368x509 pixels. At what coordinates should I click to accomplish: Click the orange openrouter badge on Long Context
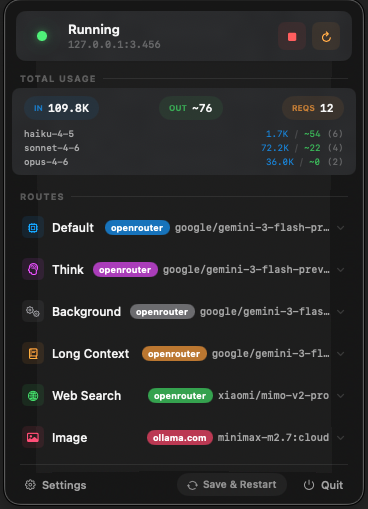tap(174, 354)
